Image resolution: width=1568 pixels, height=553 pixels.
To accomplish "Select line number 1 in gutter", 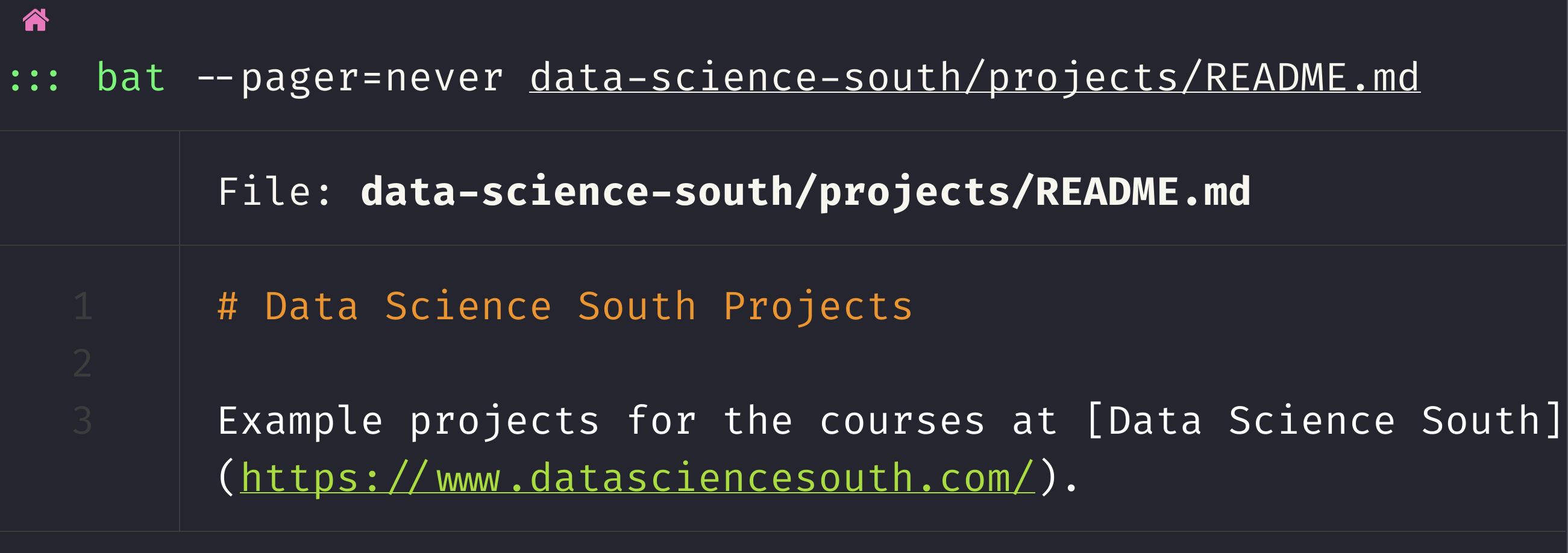I will (83, 306).
